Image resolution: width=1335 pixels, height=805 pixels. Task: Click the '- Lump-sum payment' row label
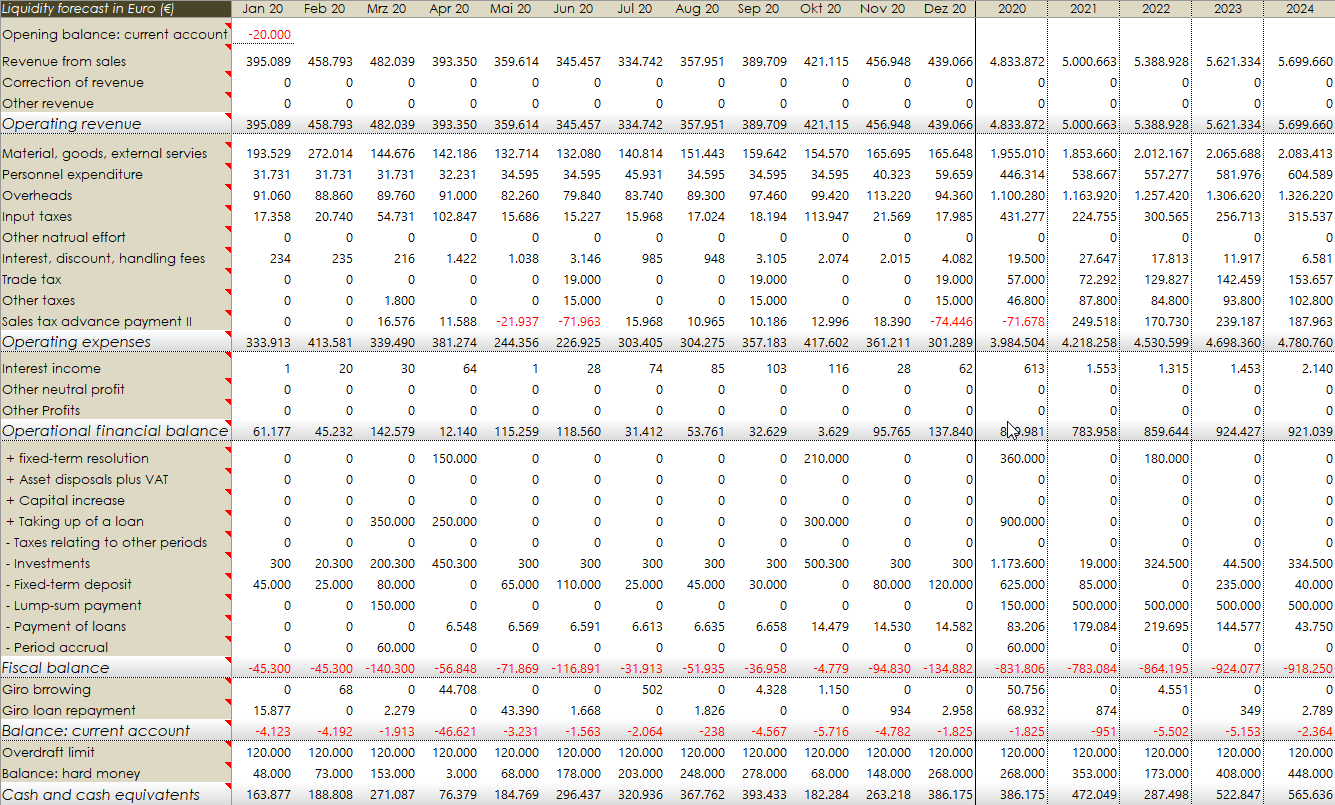(x=73, y=606)
